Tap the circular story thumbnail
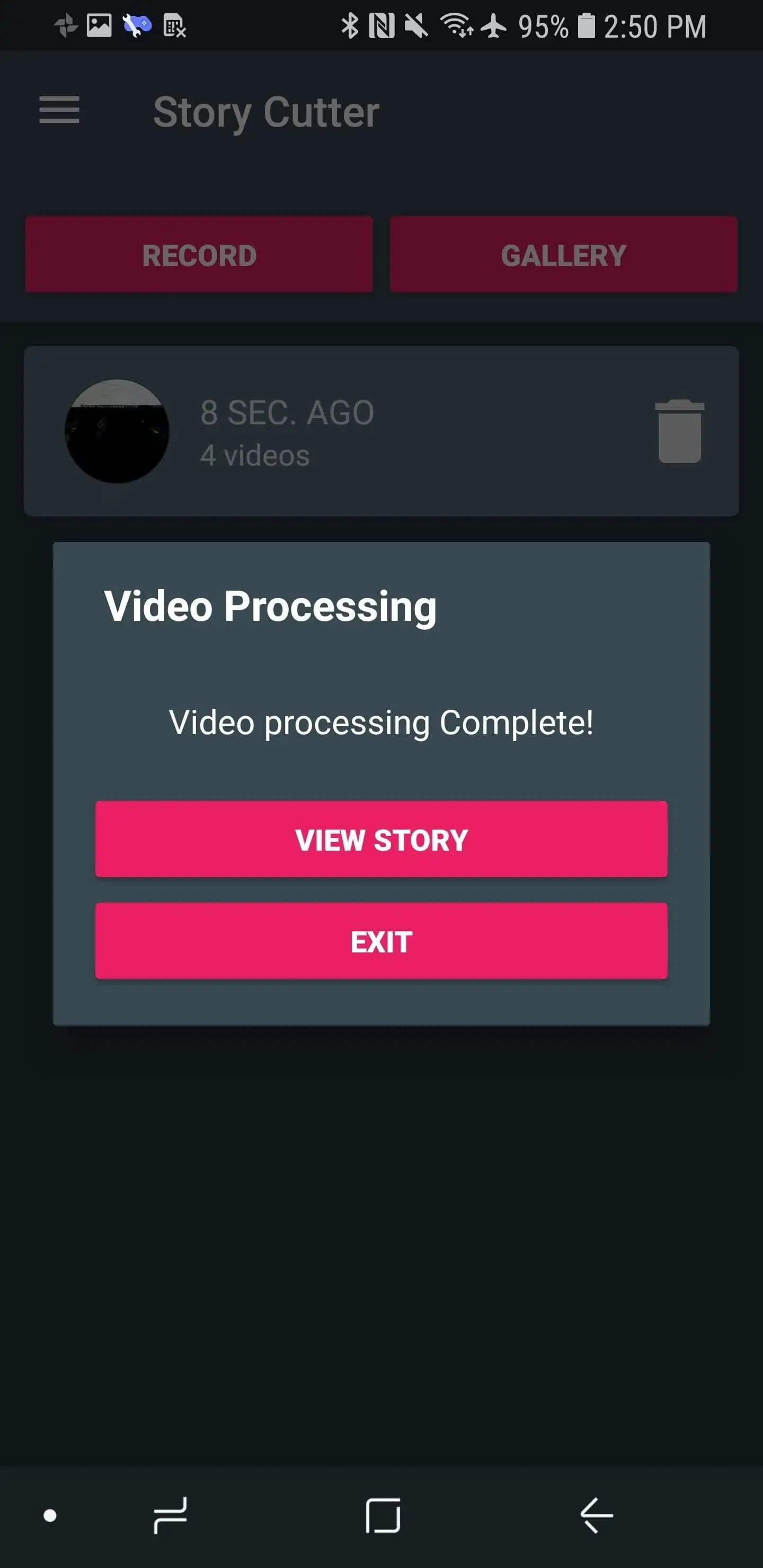Image resolution: width=763 pixels, height=1568 pixels. click(x=117, y=431)
